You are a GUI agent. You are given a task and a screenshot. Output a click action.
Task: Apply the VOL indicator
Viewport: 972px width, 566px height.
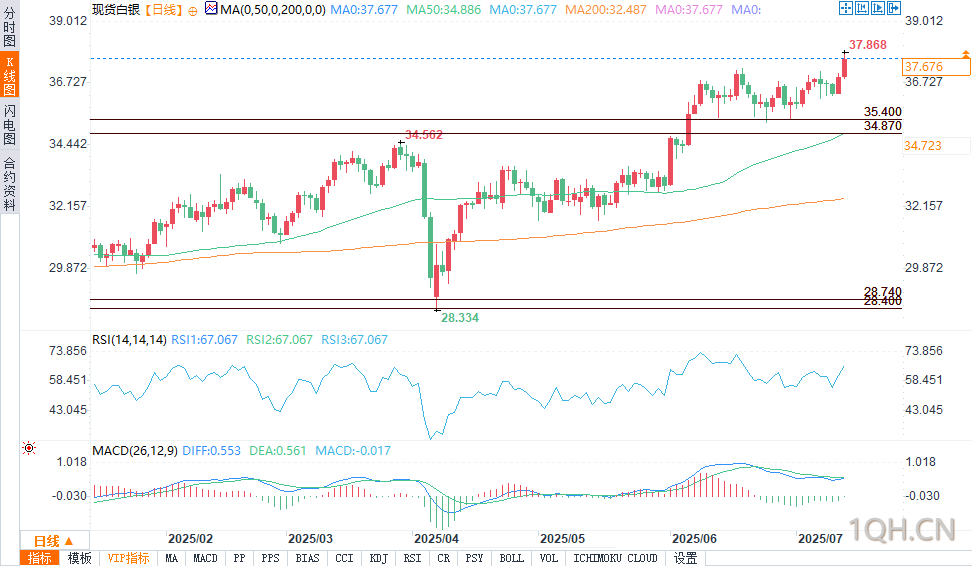click(x=549, y=558)
